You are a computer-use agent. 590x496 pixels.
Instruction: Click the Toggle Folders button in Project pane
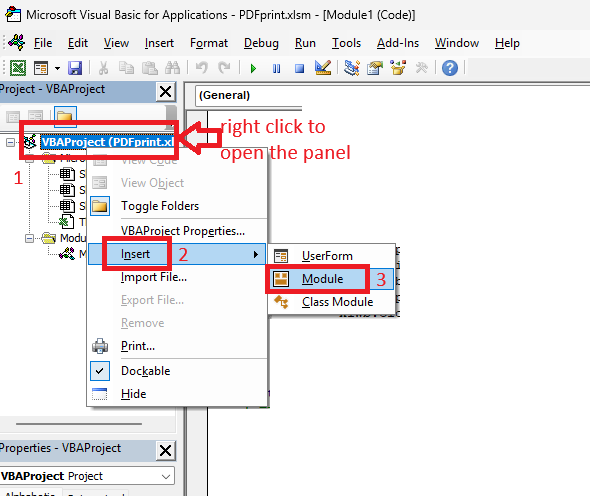[x=65, y=116]
